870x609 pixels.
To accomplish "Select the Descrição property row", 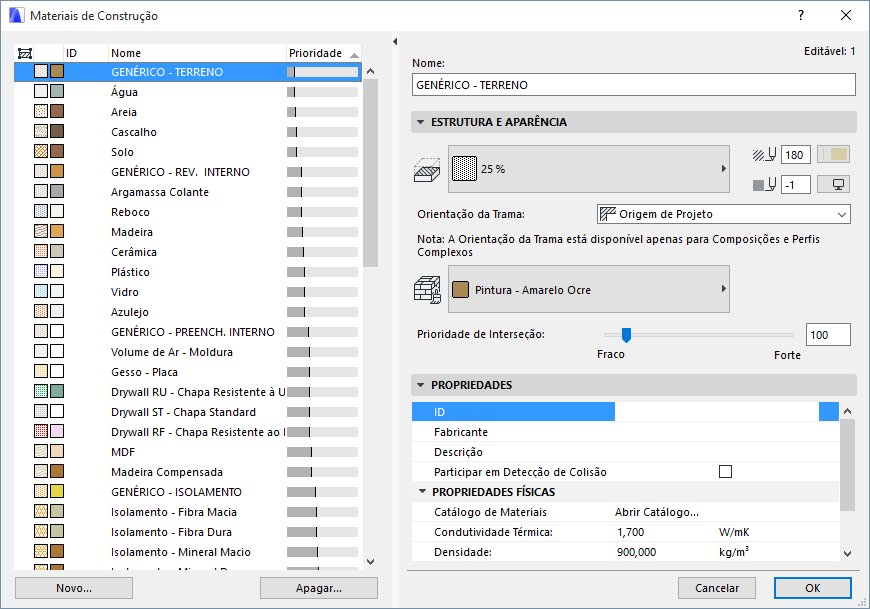I will (625, 452).
